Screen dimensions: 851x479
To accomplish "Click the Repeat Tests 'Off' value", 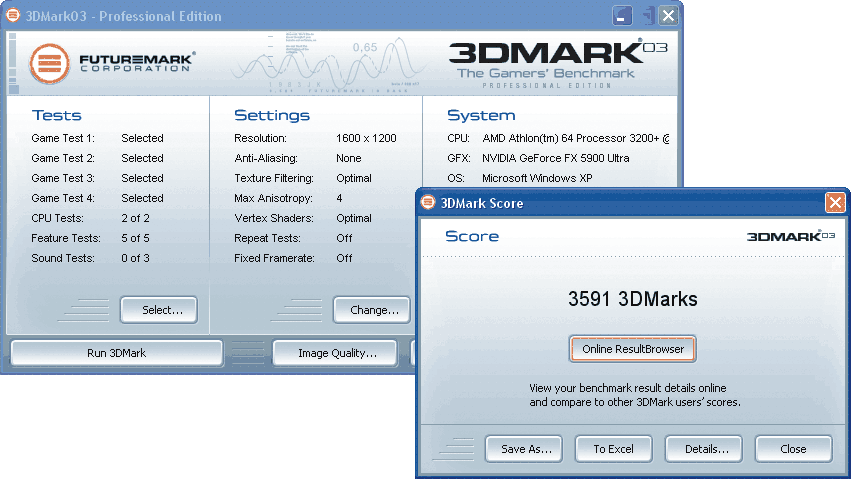I will click(x=344, y=238).
